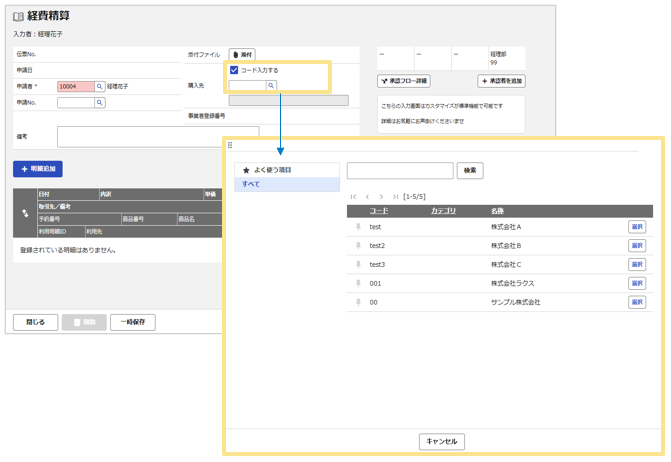
Task: Go to first page of results
Action: point(353,197)
